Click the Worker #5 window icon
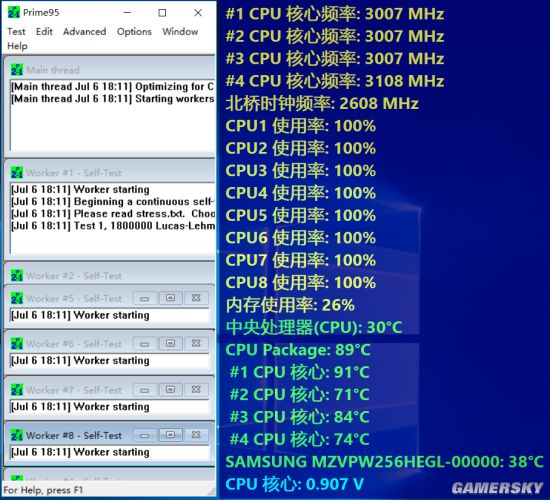Image resolution: width=550 pixels, height=500 pixels. pos(16,298)
